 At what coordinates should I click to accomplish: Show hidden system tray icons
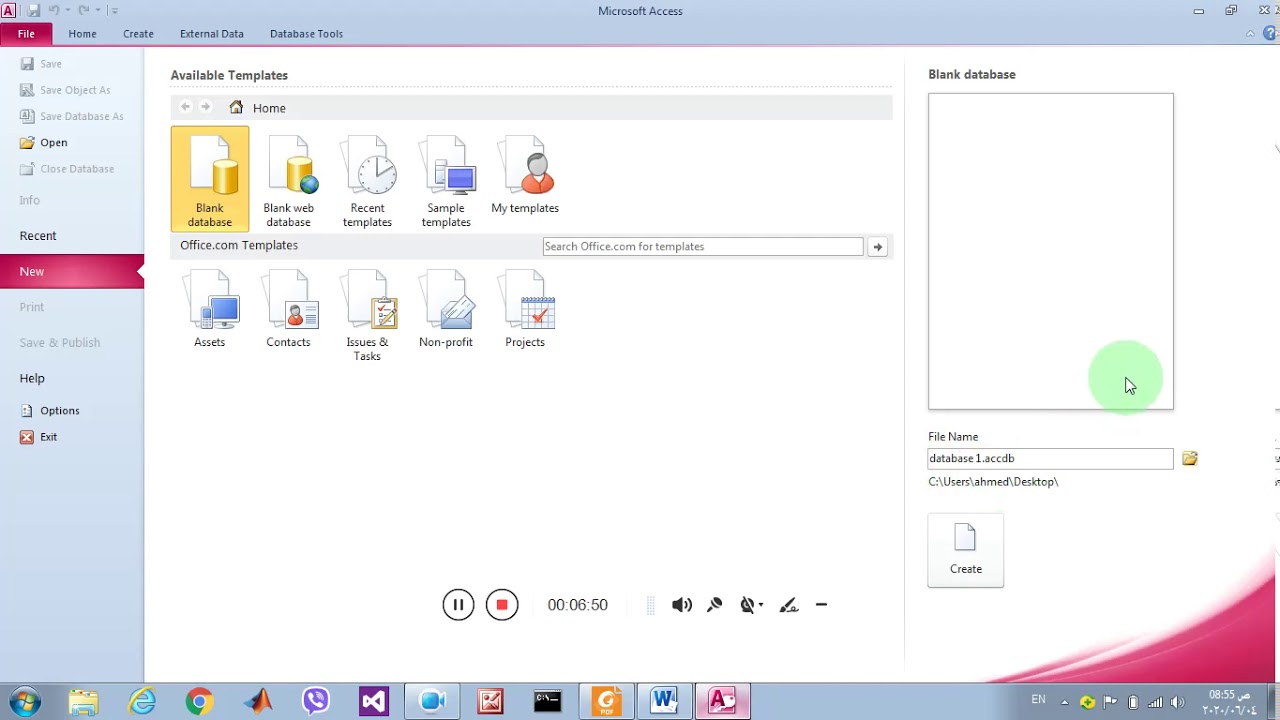[x=1064, y=701]
